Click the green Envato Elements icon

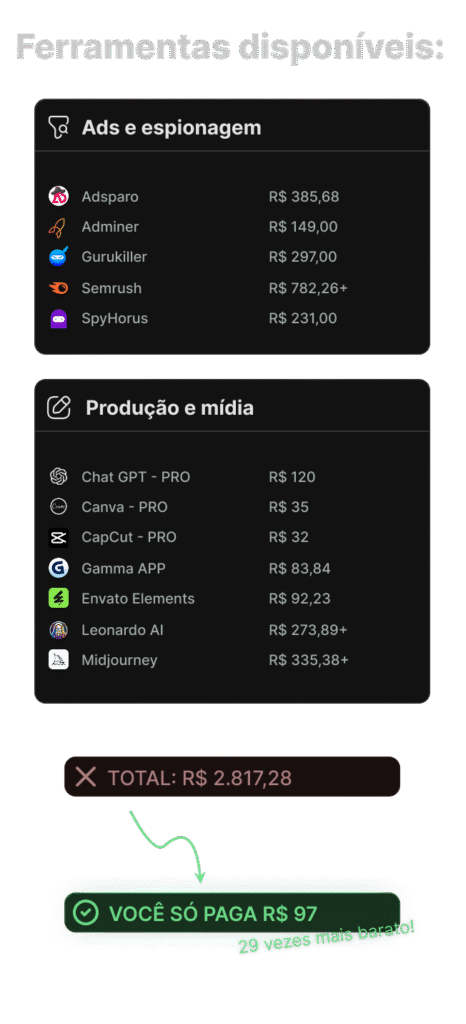[59, 598]
